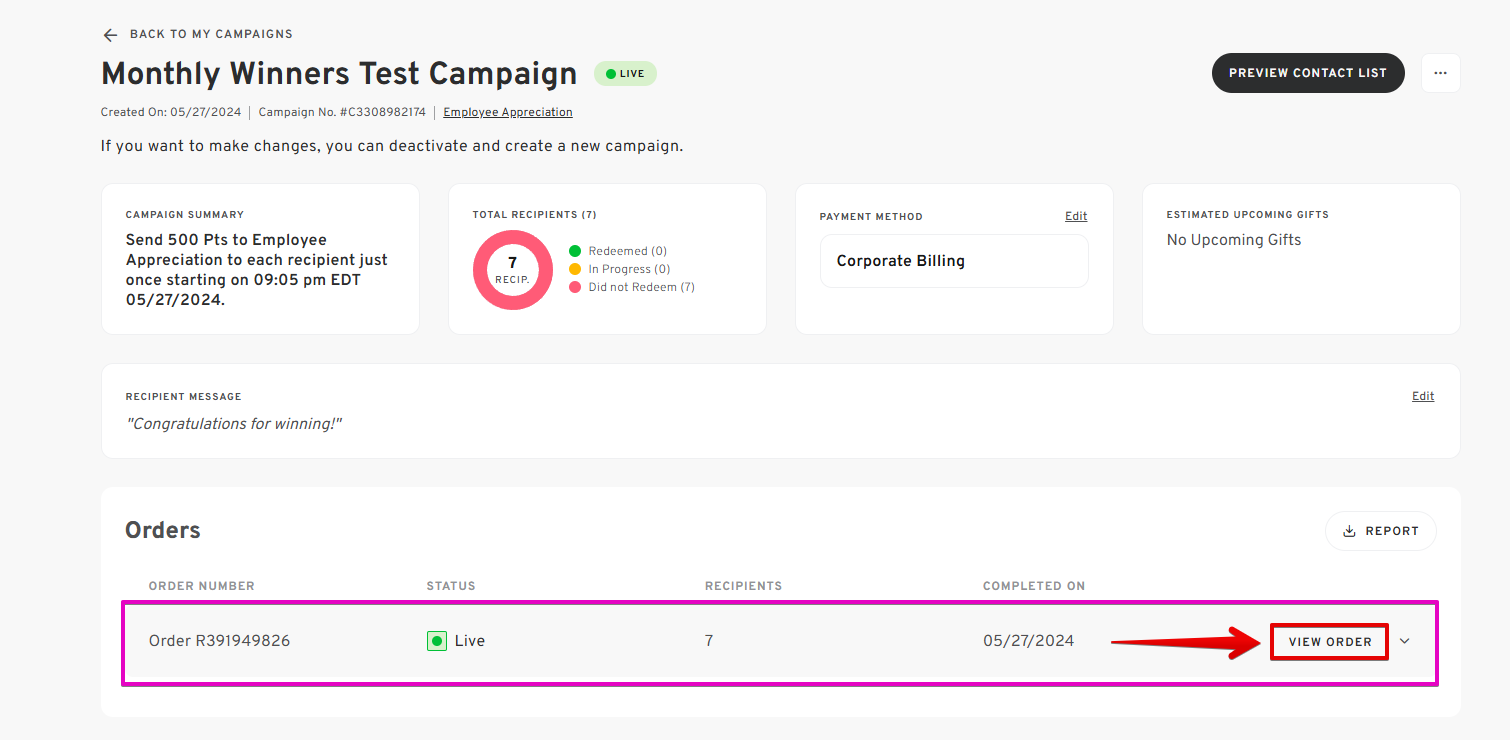Screen dimensions: 1510x740
Task: Click completed date 05/27/2024 in order row
Action: (1028, 641)
